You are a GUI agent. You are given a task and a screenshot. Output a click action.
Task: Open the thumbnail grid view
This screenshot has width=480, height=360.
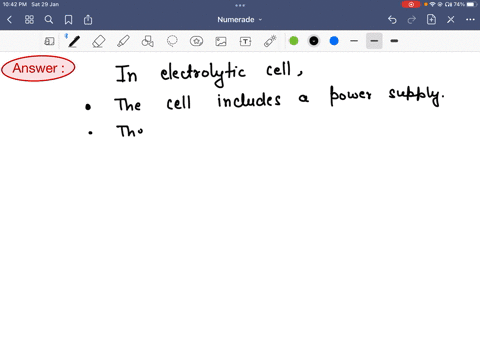coord(29,20)
